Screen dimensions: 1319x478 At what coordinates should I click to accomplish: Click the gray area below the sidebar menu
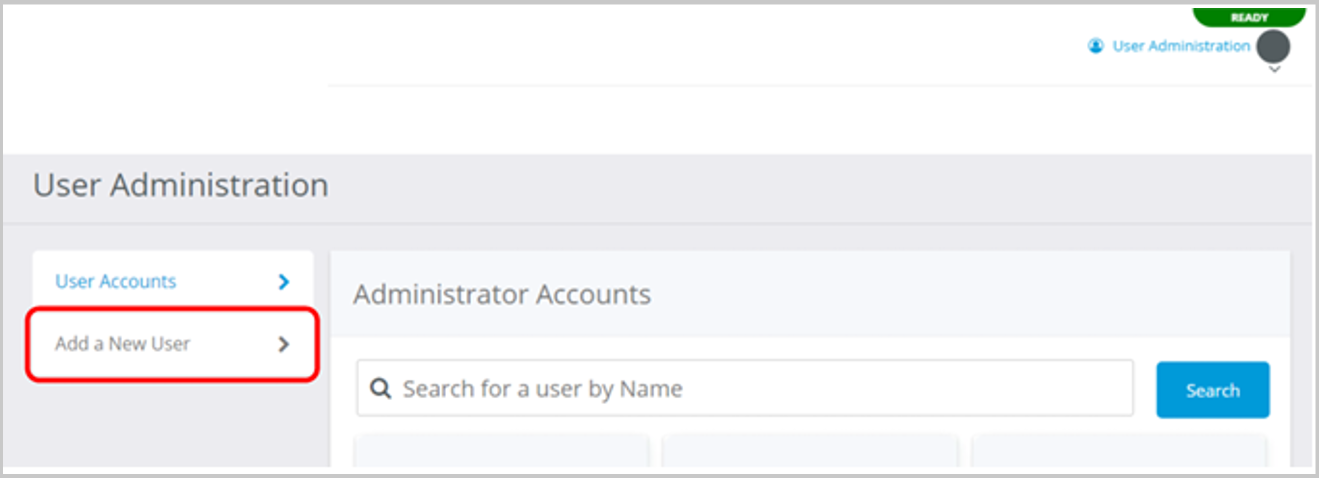[x=170, y=425]
